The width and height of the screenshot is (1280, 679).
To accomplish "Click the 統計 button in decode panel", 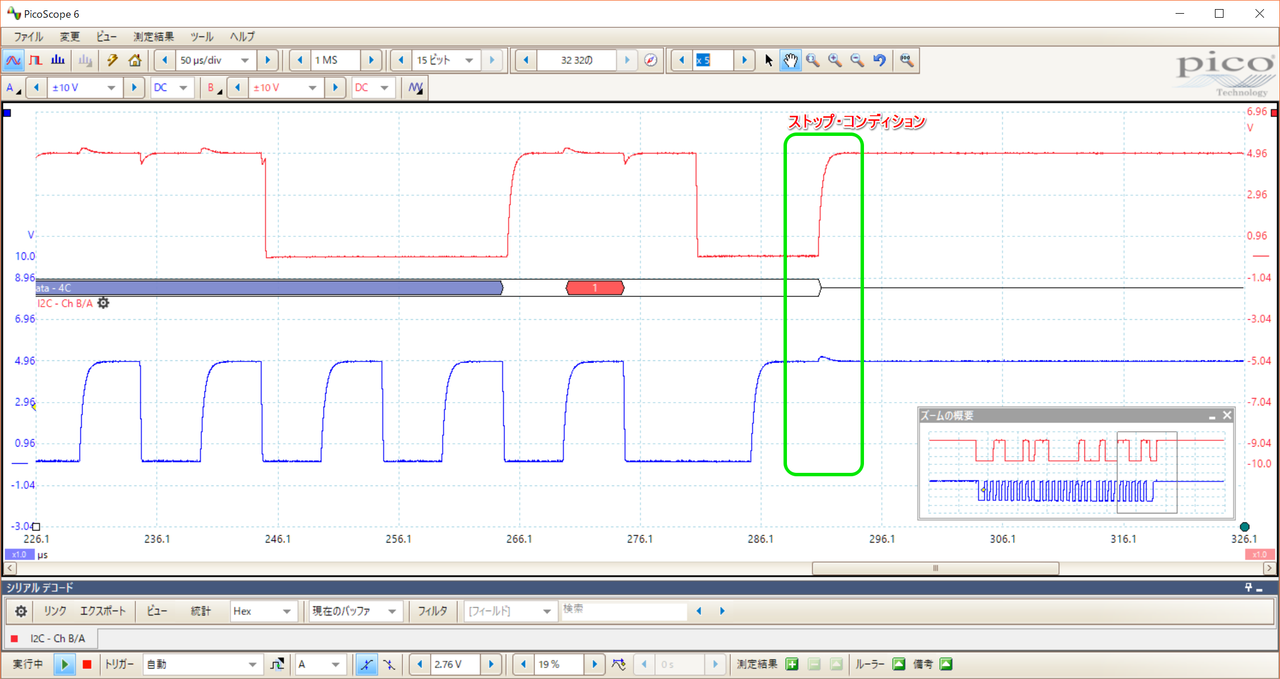I will pyautogui.click(x=201, y=611).
